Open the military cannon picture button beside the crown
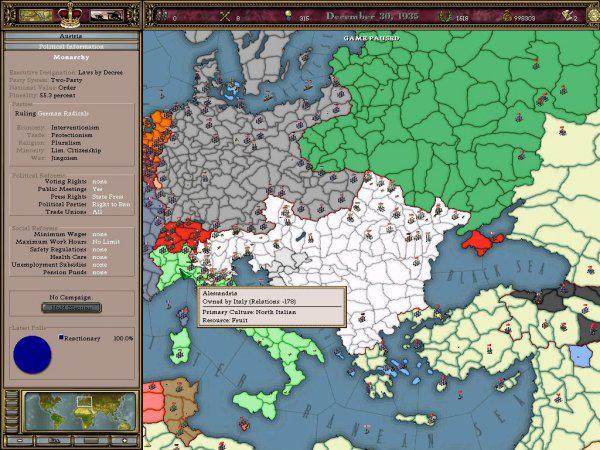Image resolution: width=600 pixels, height=450 pixels. [107, 16]
